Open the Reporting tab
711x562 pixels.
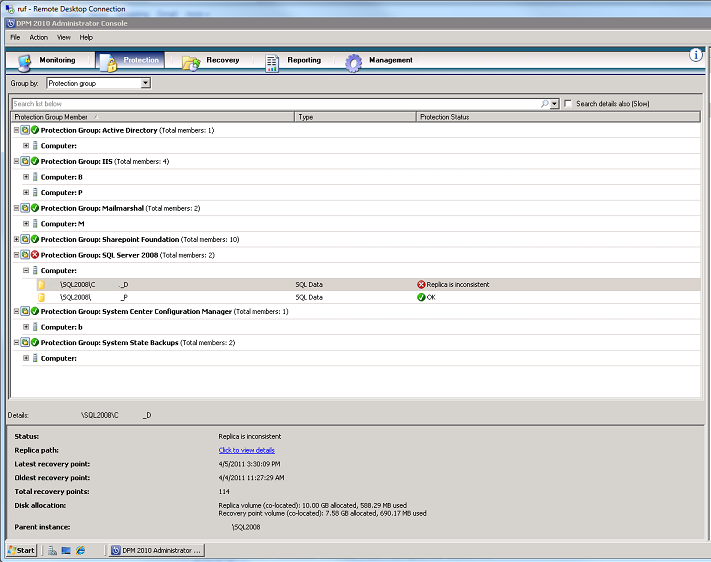click(x=294, y=60)
